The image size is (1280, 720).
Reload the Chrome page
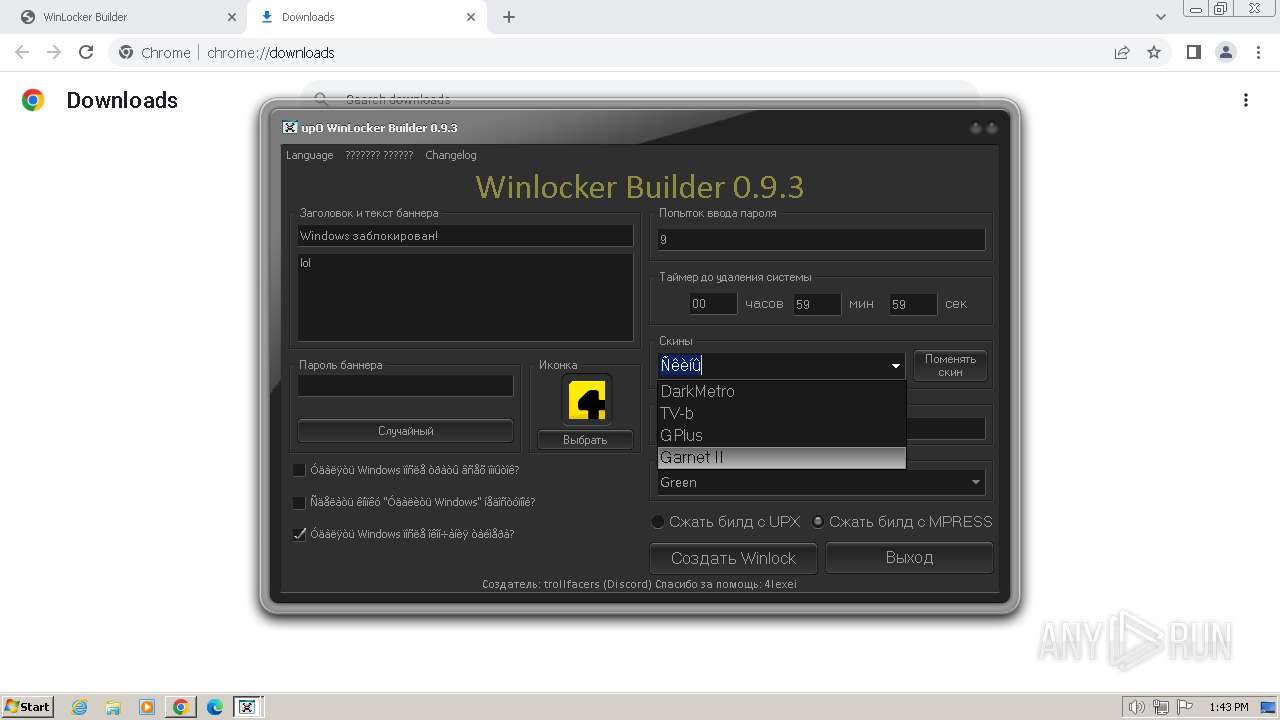point(86,52)
